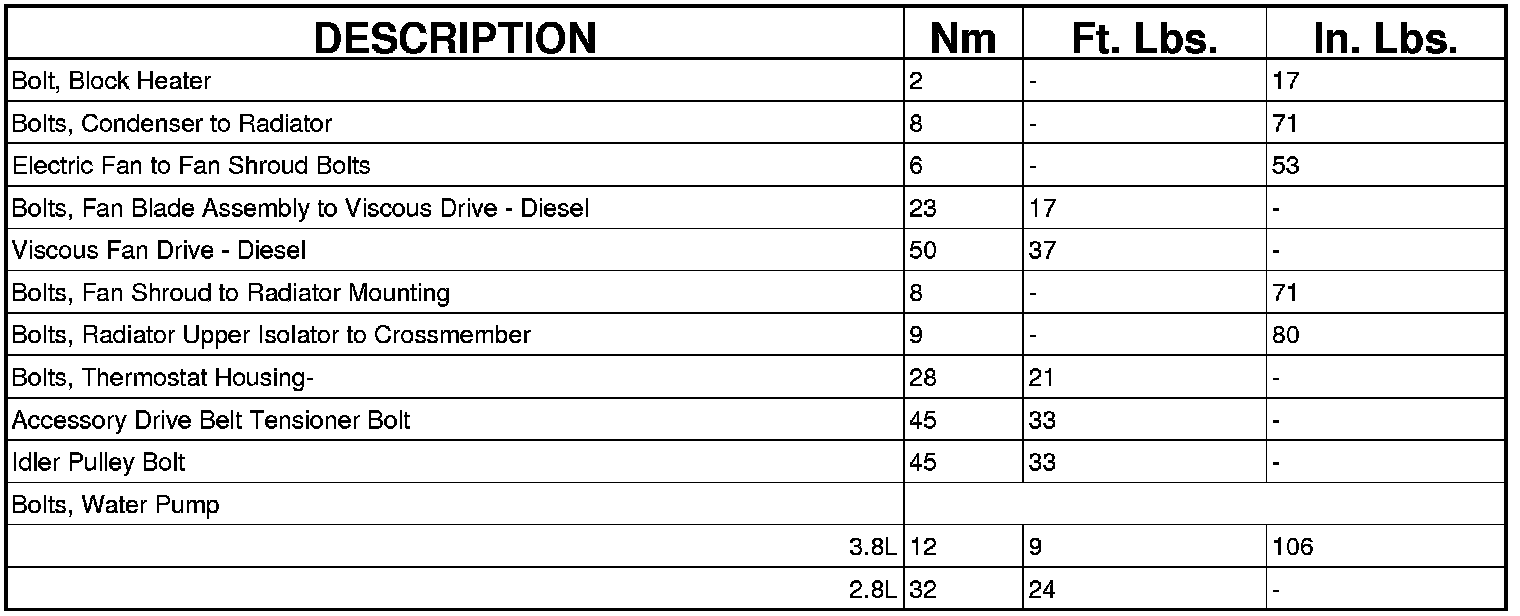Click the Nm column header
This screenshot has height=616, width=1520.
963,38
